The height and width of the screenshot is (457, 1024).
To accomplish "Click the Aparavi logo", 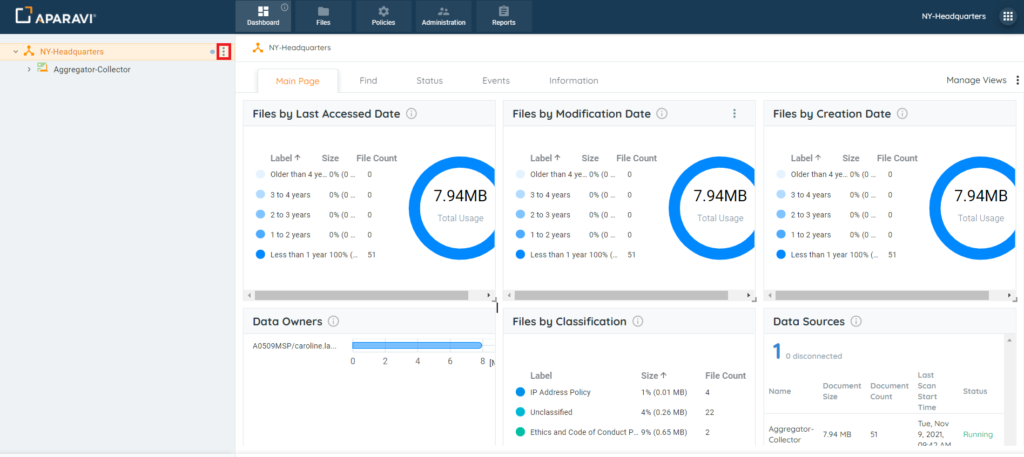I will [x=56, y=16].
